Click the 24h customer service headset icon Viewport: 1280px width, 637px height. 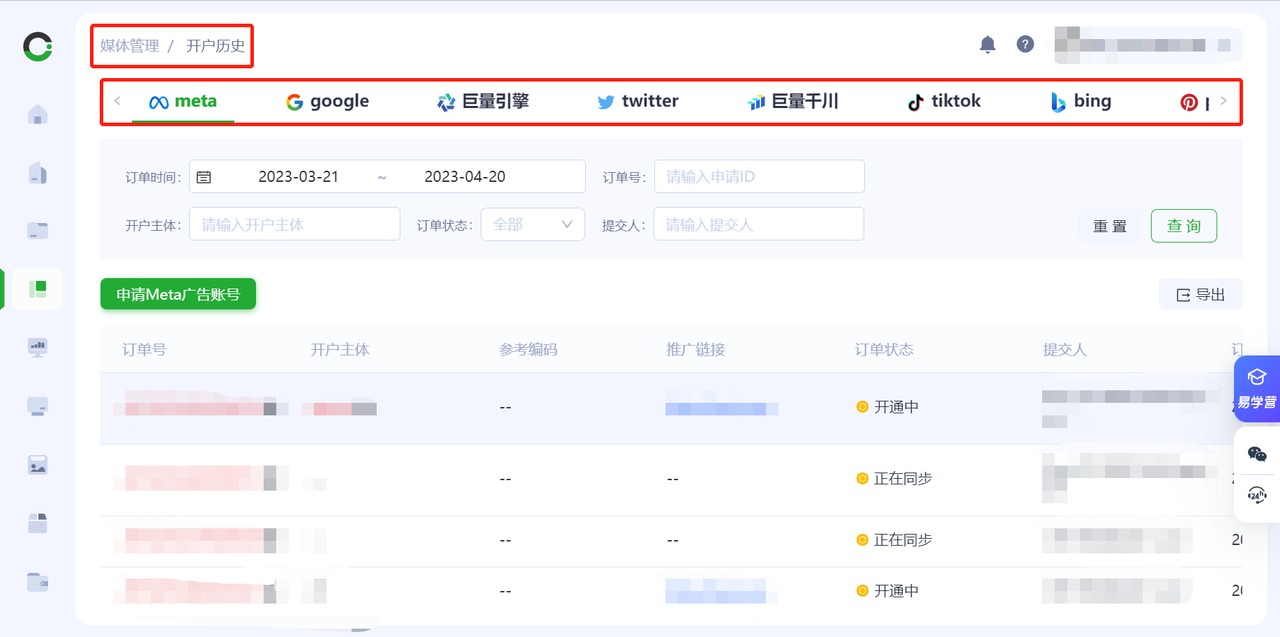[1257, 495]
